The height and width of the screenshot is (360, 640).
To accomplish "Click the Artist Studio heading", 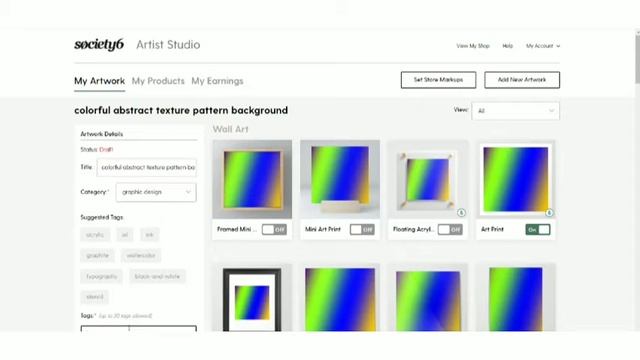I will click(x=168, y=44).
